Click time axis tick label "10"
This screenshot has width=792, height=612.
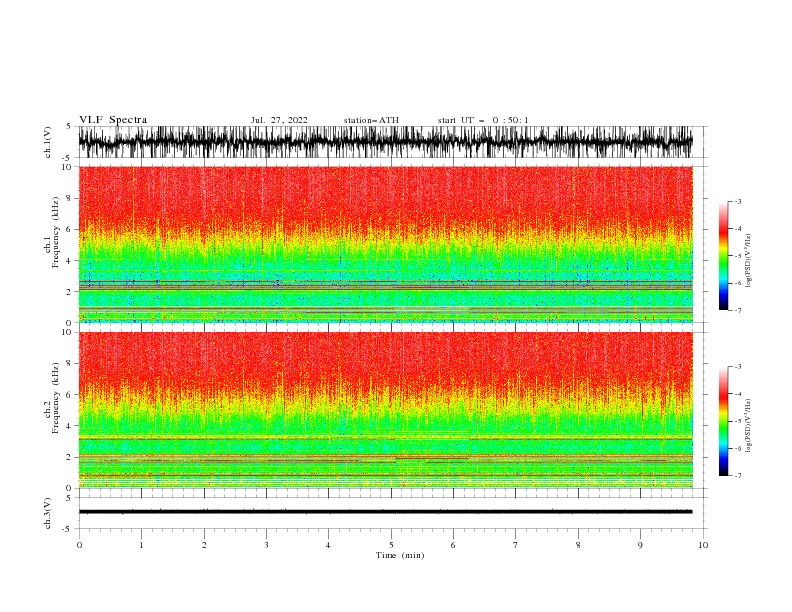(703, 545)
